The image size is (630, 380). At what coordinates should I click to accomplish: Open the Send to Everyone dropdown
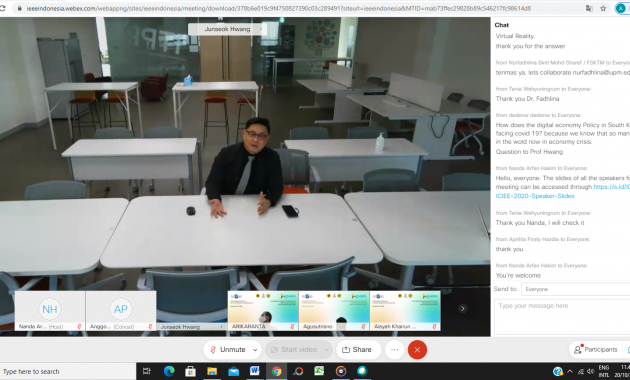(575, 289)
